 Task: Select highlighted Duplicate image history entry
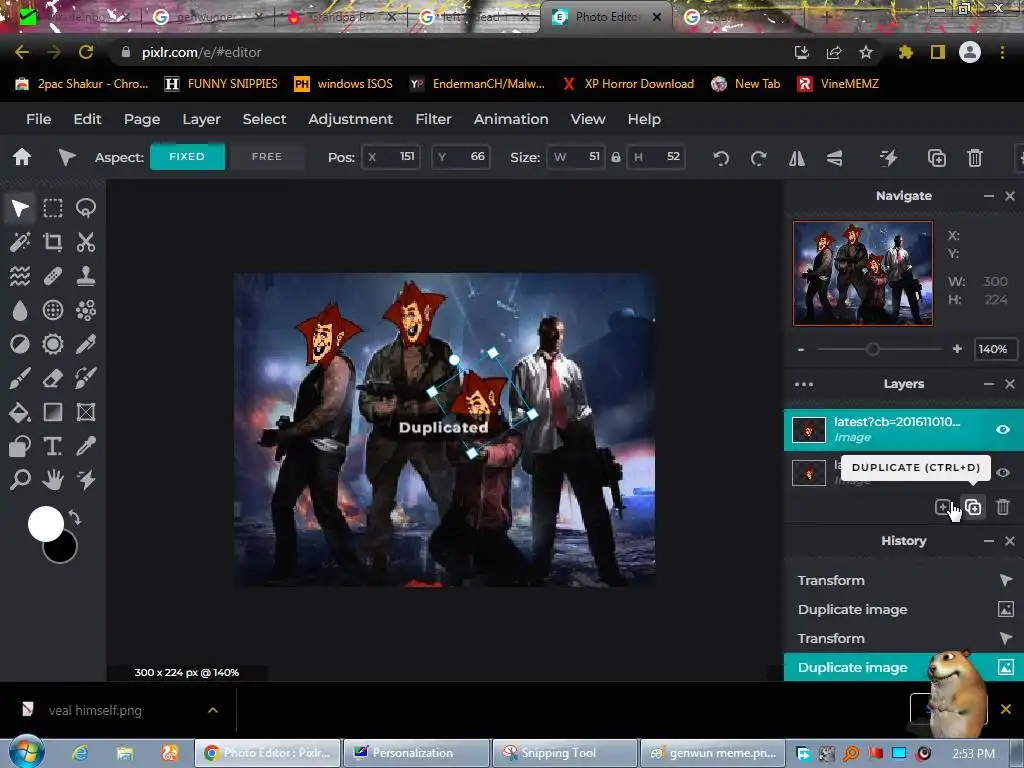coord(904,667)
